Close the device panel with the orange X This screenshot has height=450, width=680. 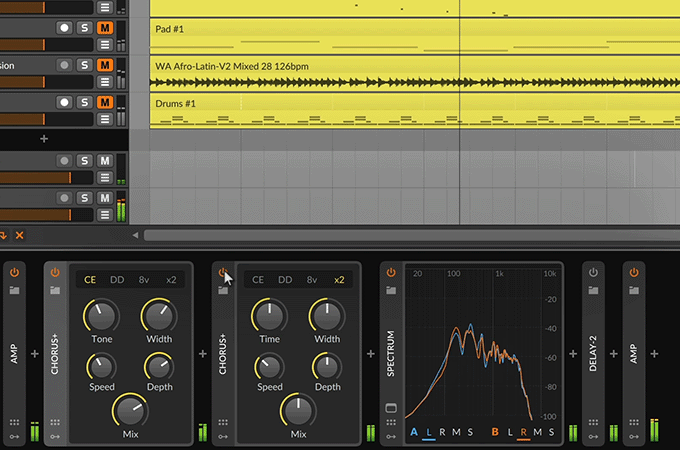(x=20, y=235)
